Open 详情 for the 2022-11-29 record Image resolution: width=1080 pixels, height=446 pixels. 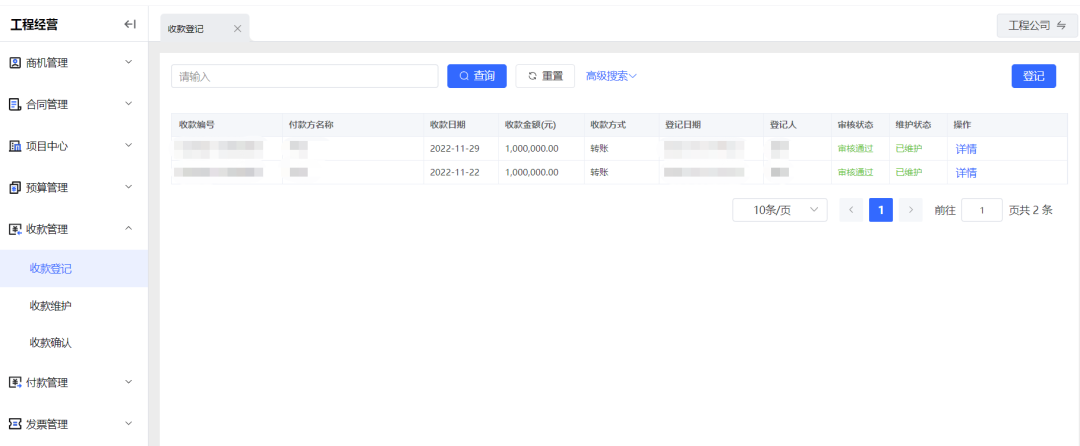pyautogui.click(x=966, y=149)
